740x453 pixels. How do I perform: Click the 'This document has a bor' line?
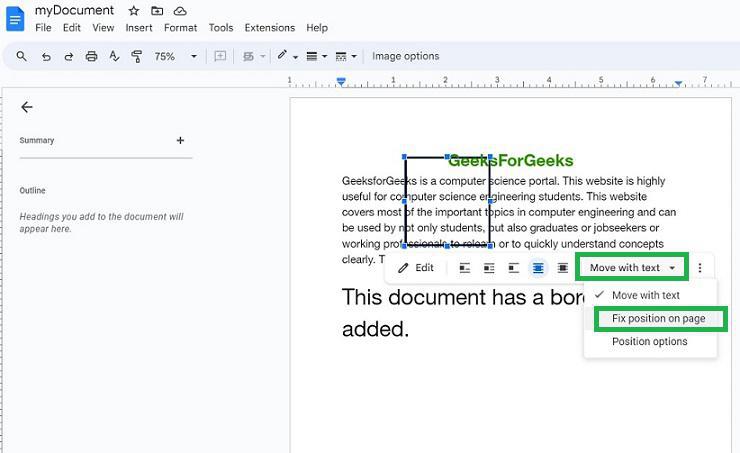click(462, 298)
